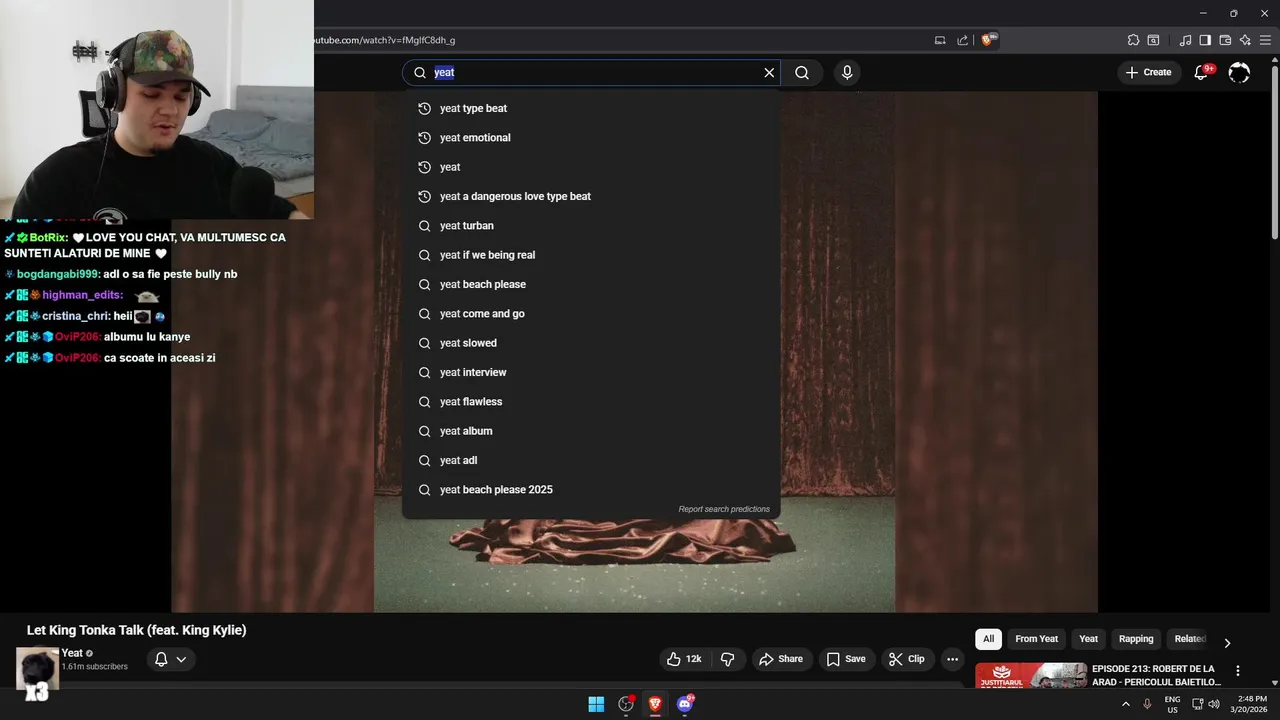Click the magnifier search submit button

pos(802,72)
